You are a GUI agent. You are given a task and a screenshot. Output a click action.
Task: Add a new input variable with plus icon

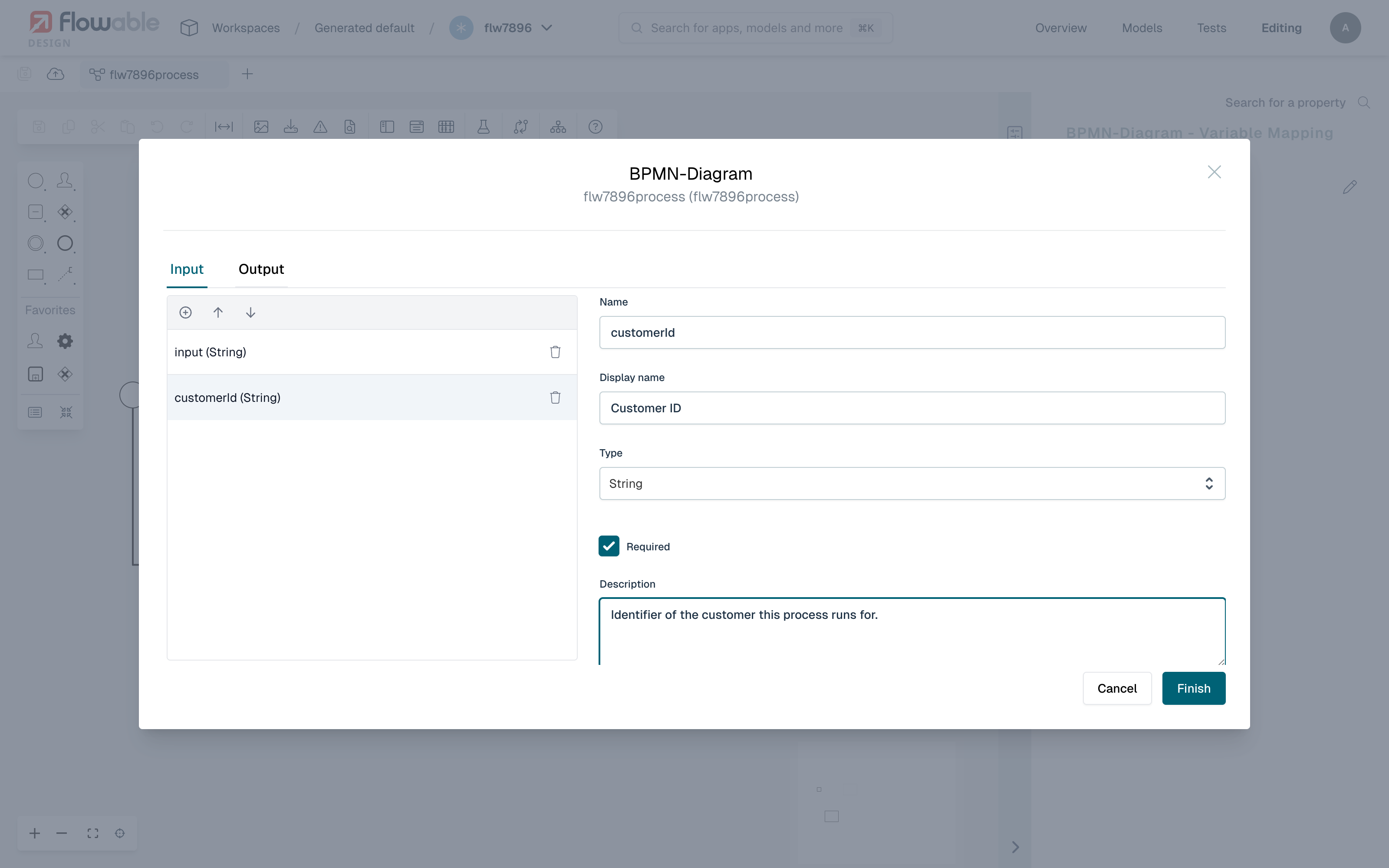[x=185, y=312]
